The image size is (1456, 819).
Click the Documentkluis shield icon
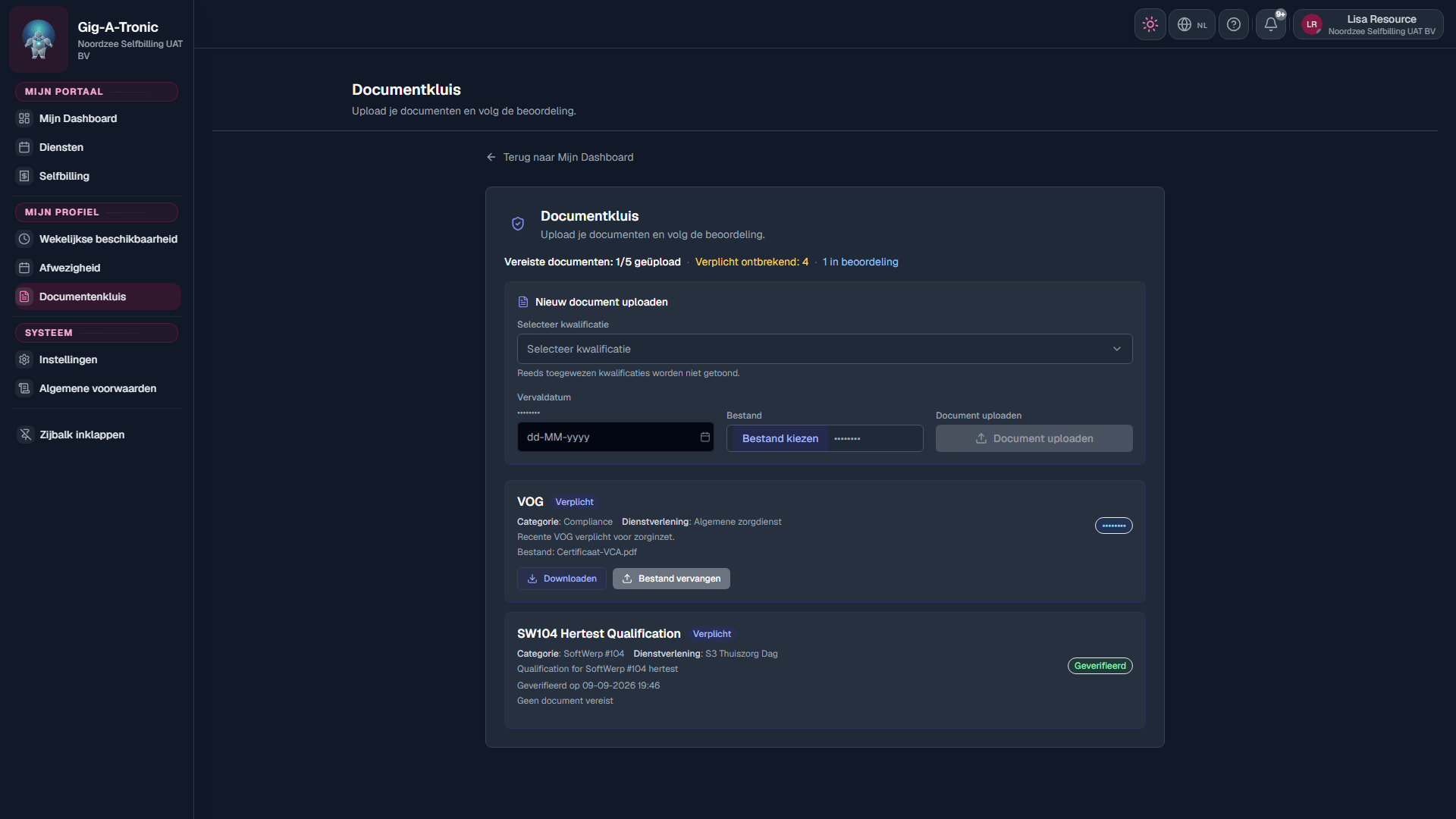[518, 224]
